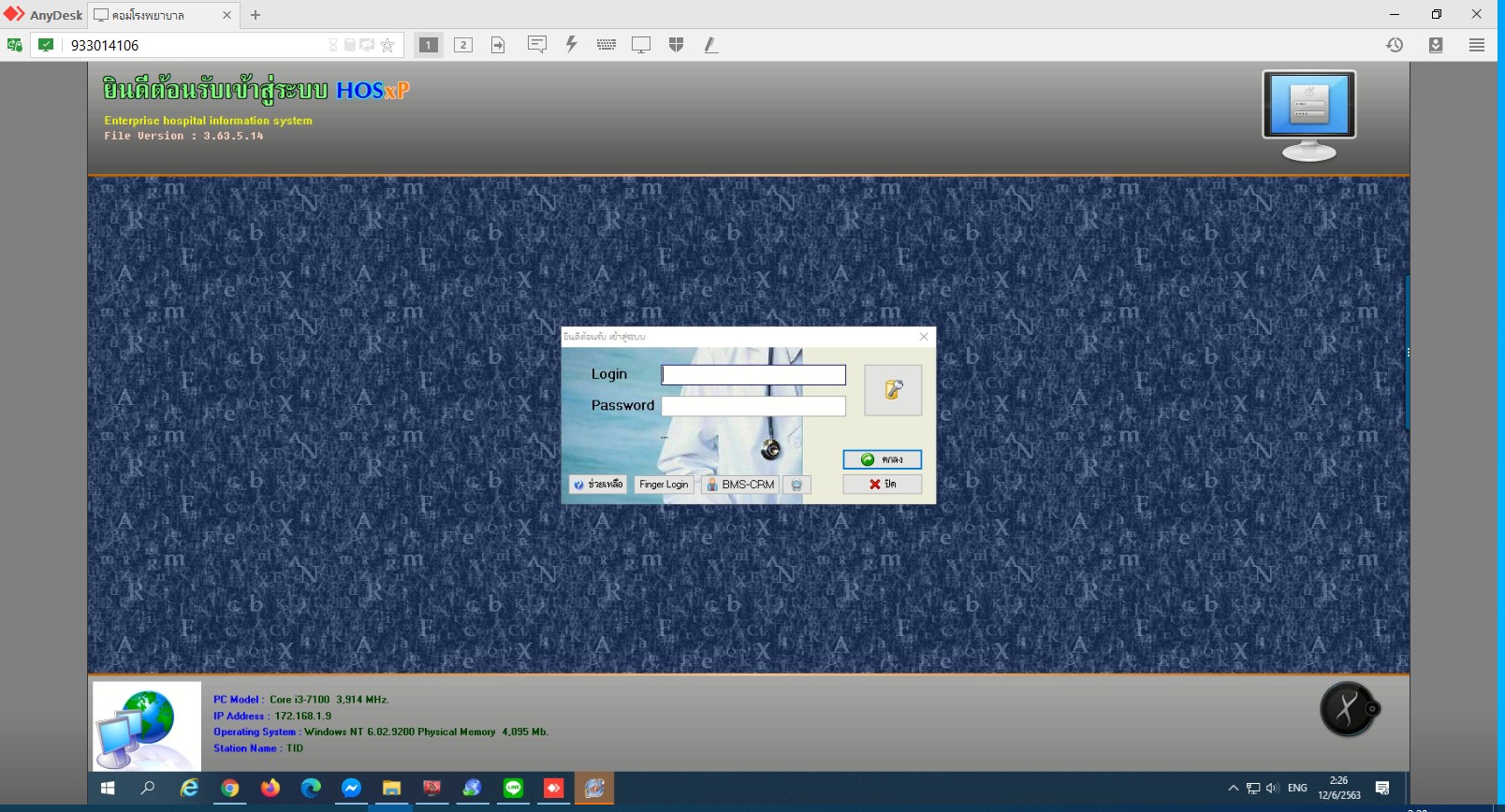The image size is (1505, 812).
Task: Click the remote taskbar search magnifier
Action: (148, 789)
